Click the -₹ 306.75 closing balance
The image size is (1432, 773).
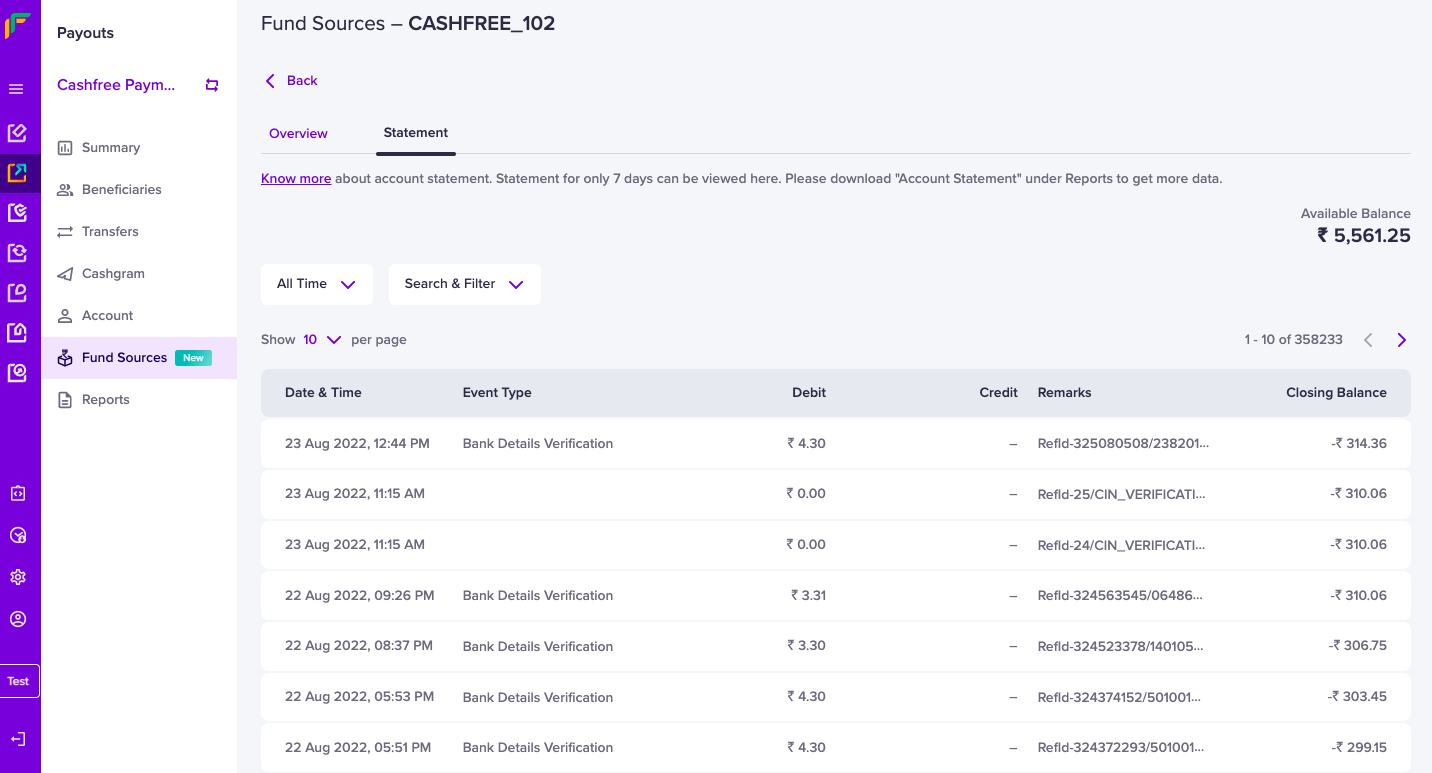pos(1358,646)
